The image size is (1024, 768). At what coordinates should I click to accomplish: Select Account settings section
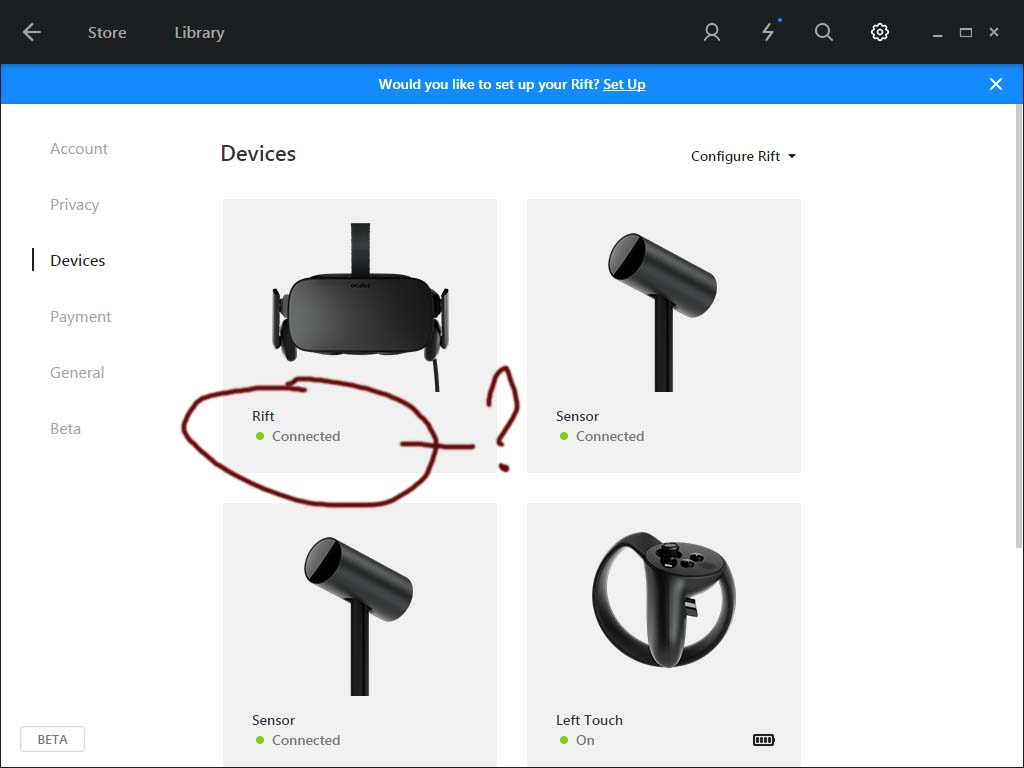[79, 149]
